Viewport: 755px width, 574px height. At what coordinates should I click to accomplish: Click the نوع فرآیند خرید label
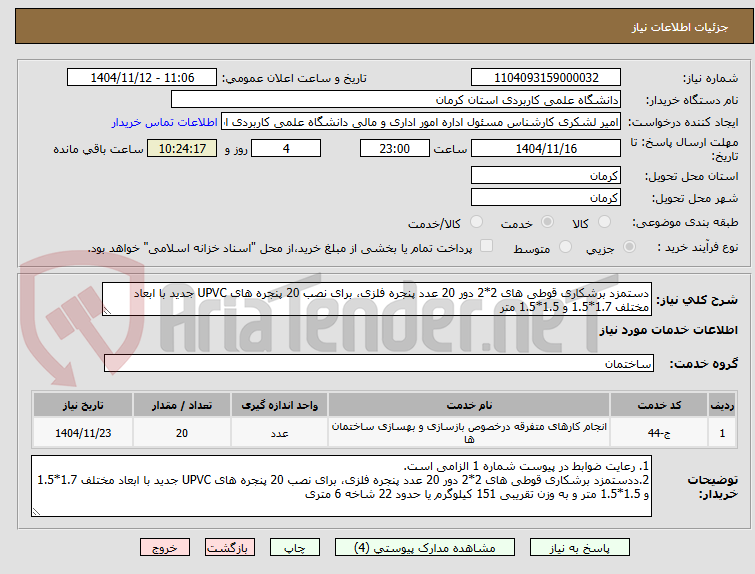698,247
